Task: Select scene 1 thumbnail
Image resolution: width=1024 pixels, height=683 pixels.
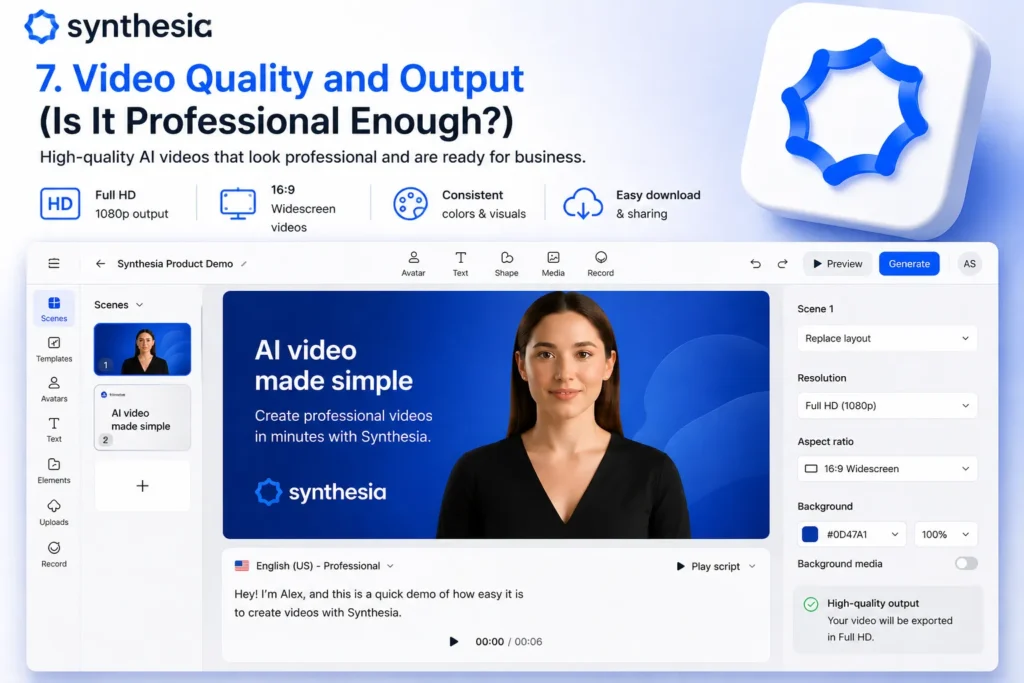Action: tap(142, 349)
